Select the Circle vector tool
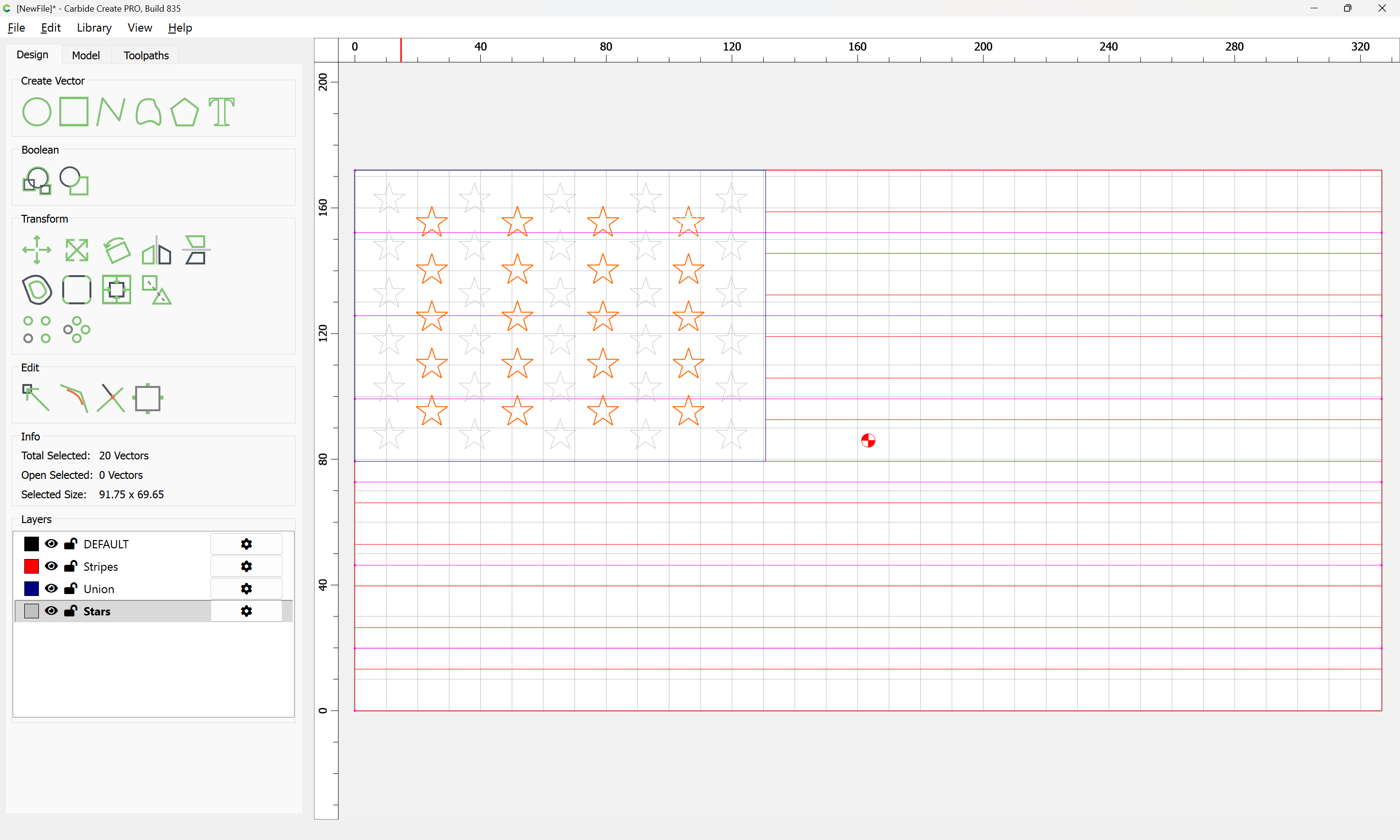Screen dimensions: 1400x840 point(37,111)
